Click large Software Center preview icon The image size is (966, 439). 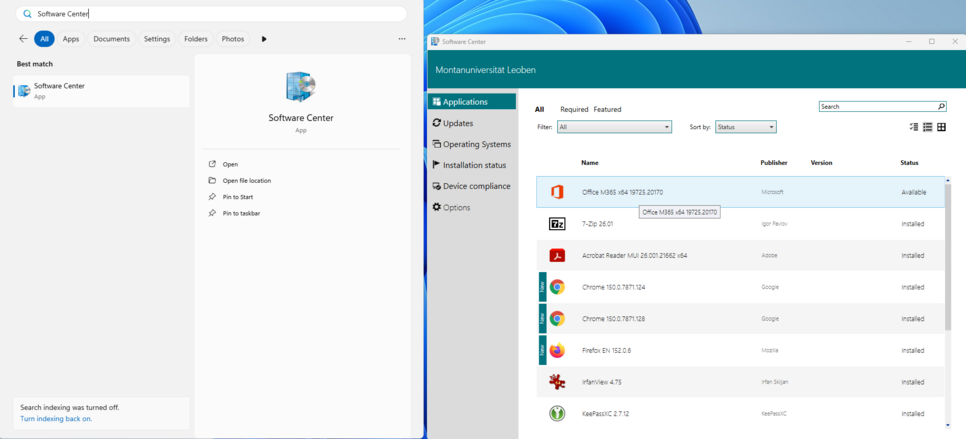point(301,87)
